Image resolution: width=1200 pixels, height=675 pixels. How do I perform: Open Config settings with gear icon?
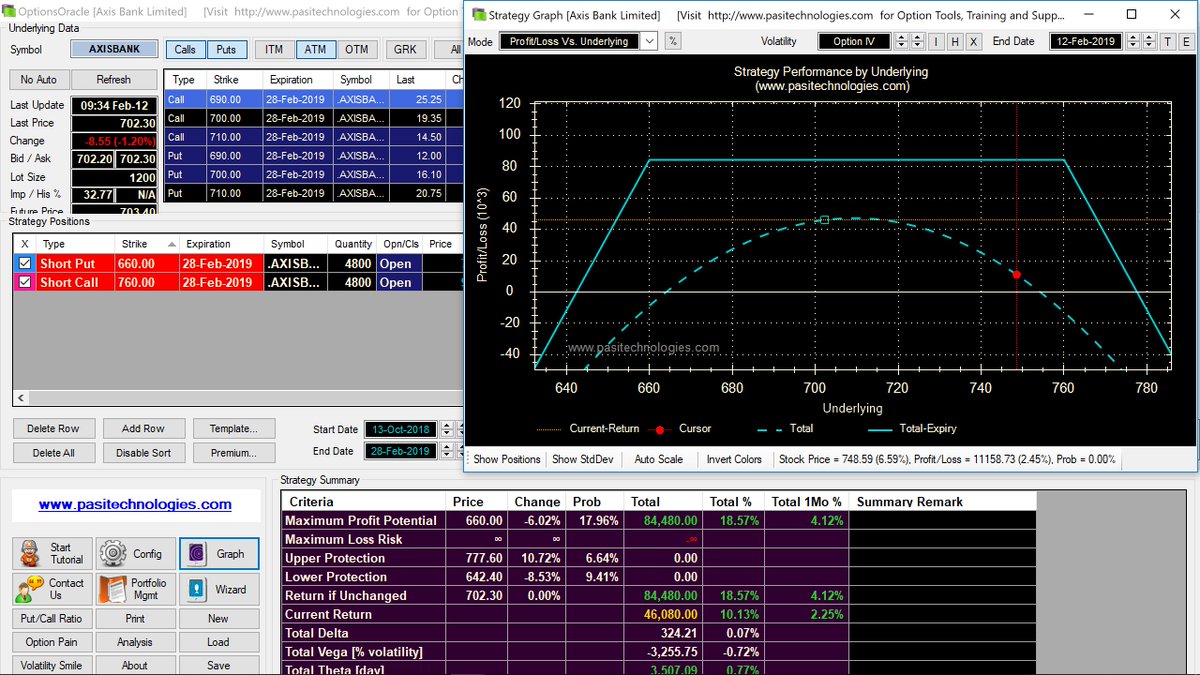point(135,553)
